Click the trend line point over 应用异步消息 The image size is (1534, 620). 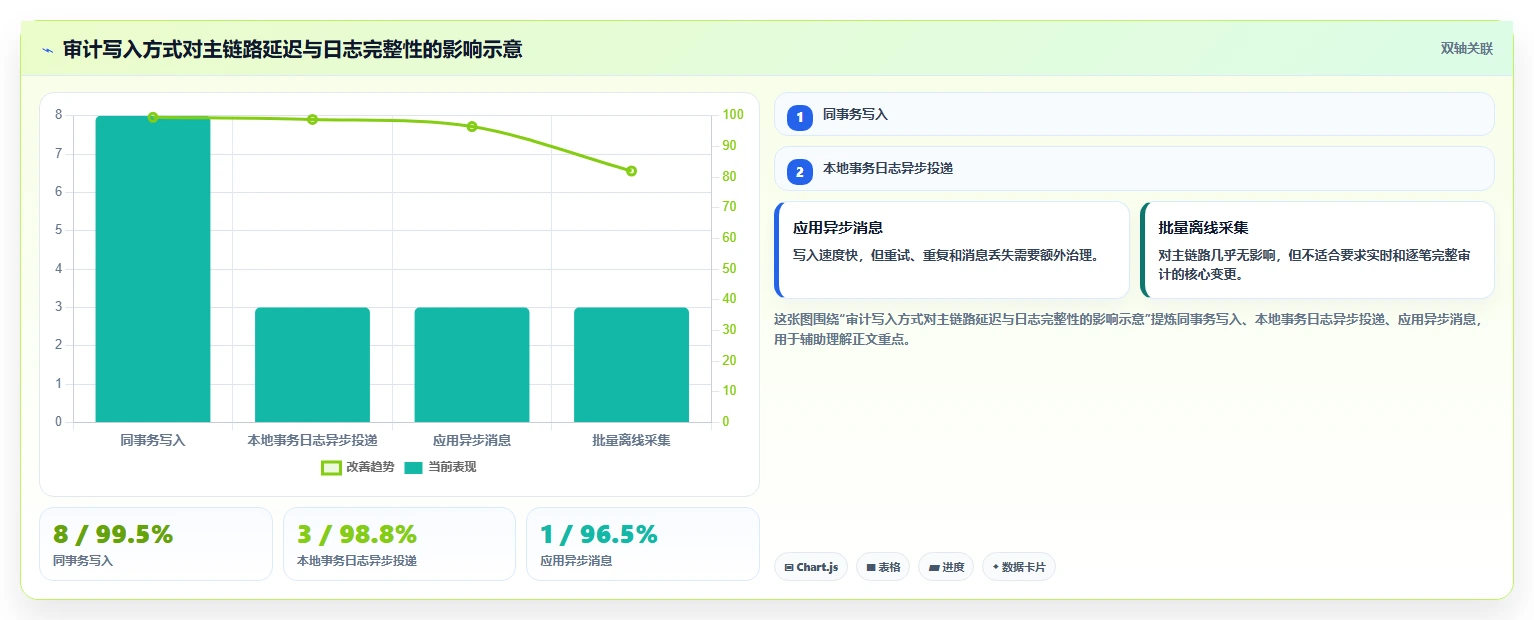click(472, 126)
